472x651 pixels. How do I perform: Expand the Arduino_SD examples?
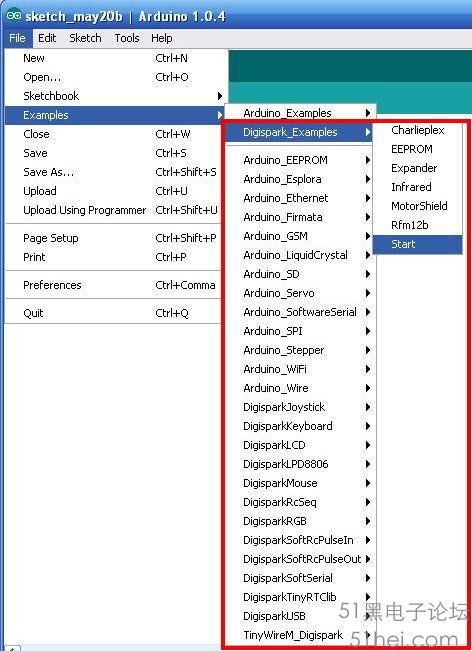point(300,274)
